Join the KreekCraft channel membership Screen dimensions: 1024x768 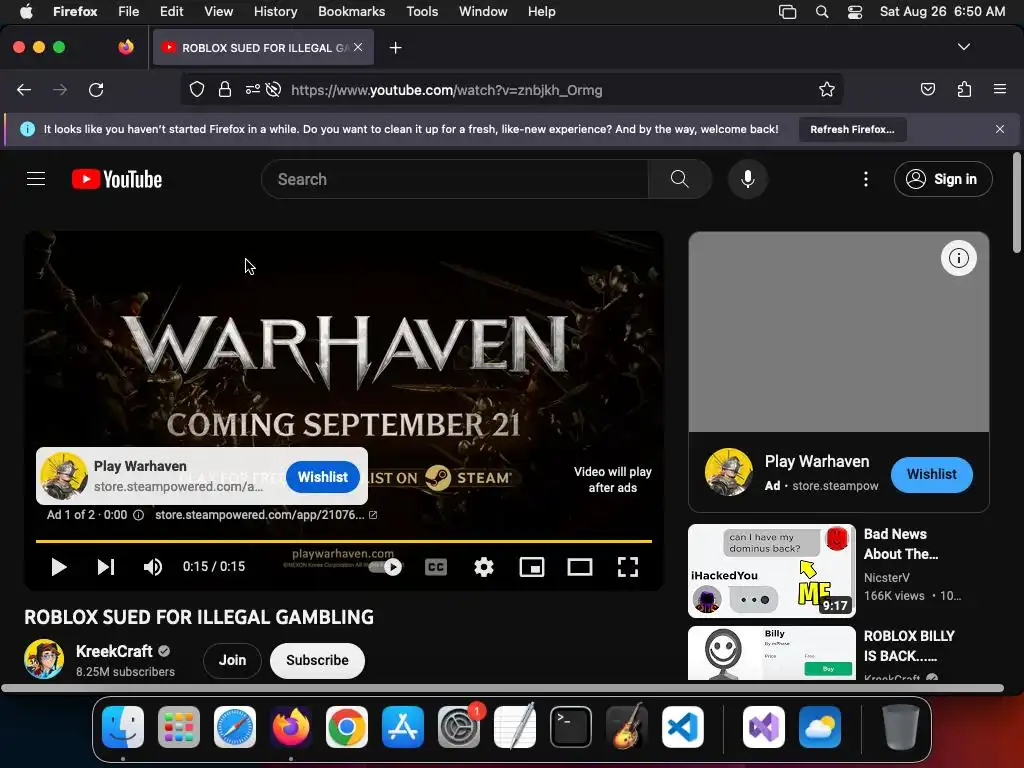232,660
